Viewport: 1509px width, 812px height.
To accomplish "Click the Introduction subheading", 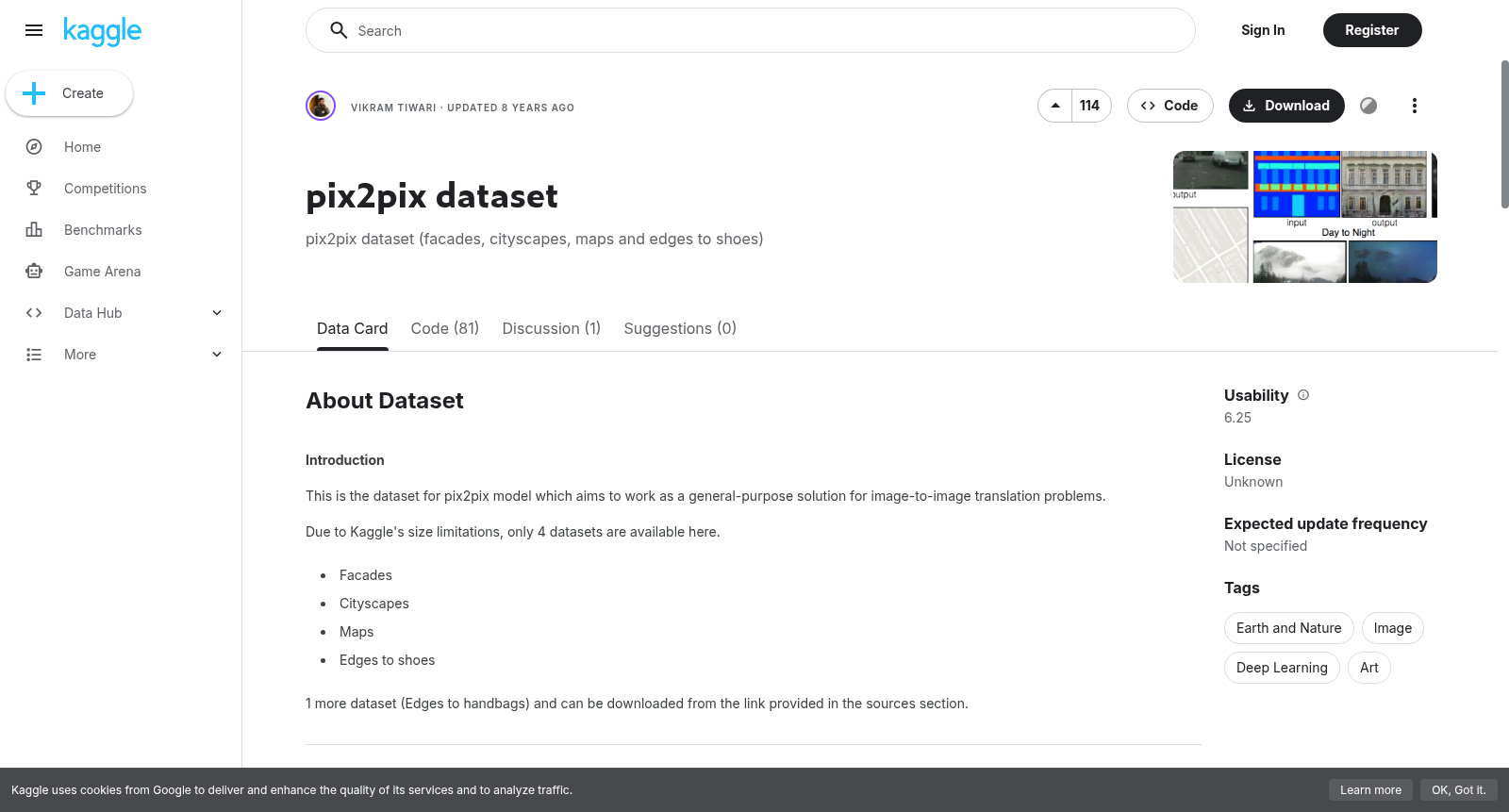I will coord(345,460).
